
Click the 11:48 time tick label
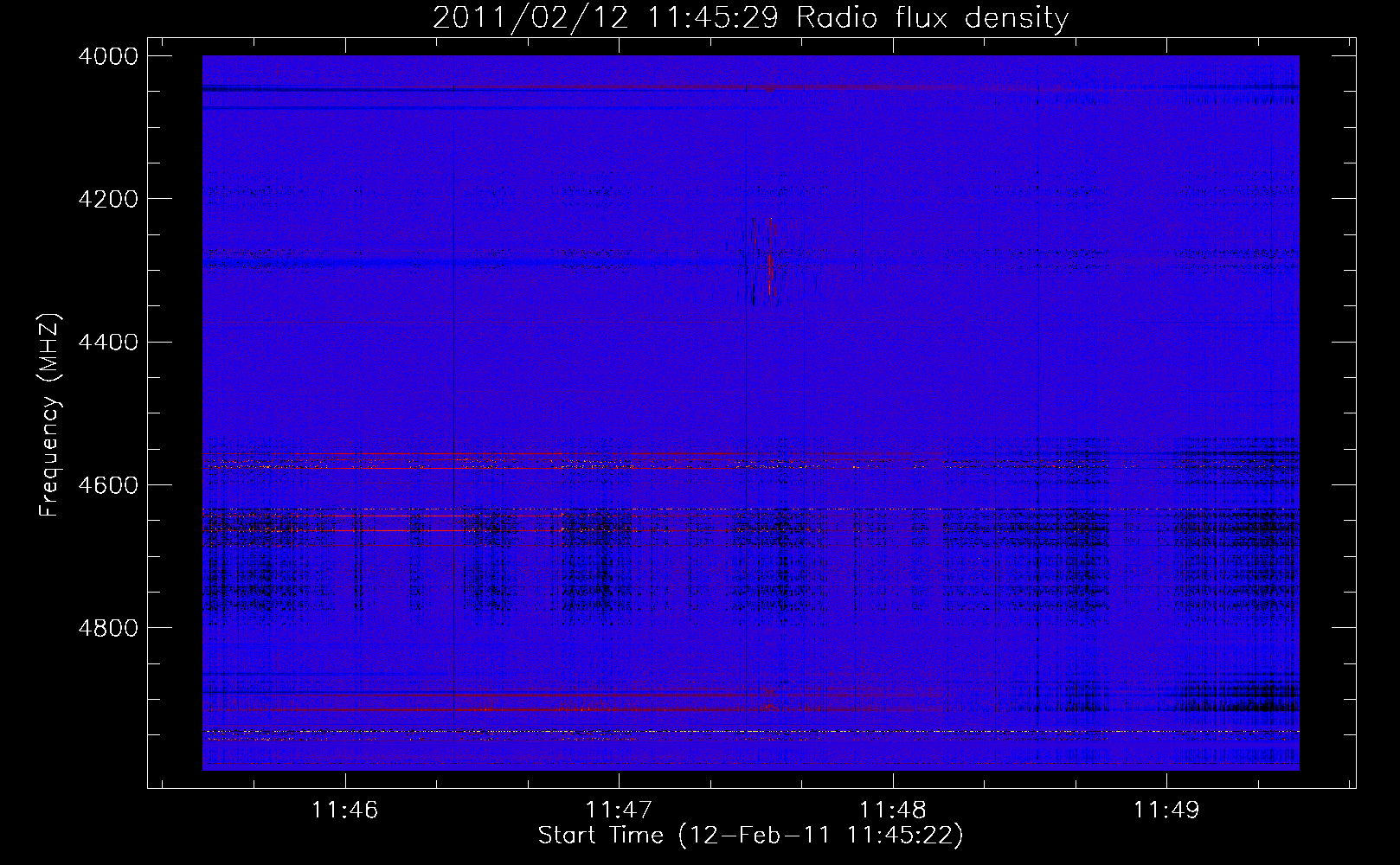click(892, 810)
